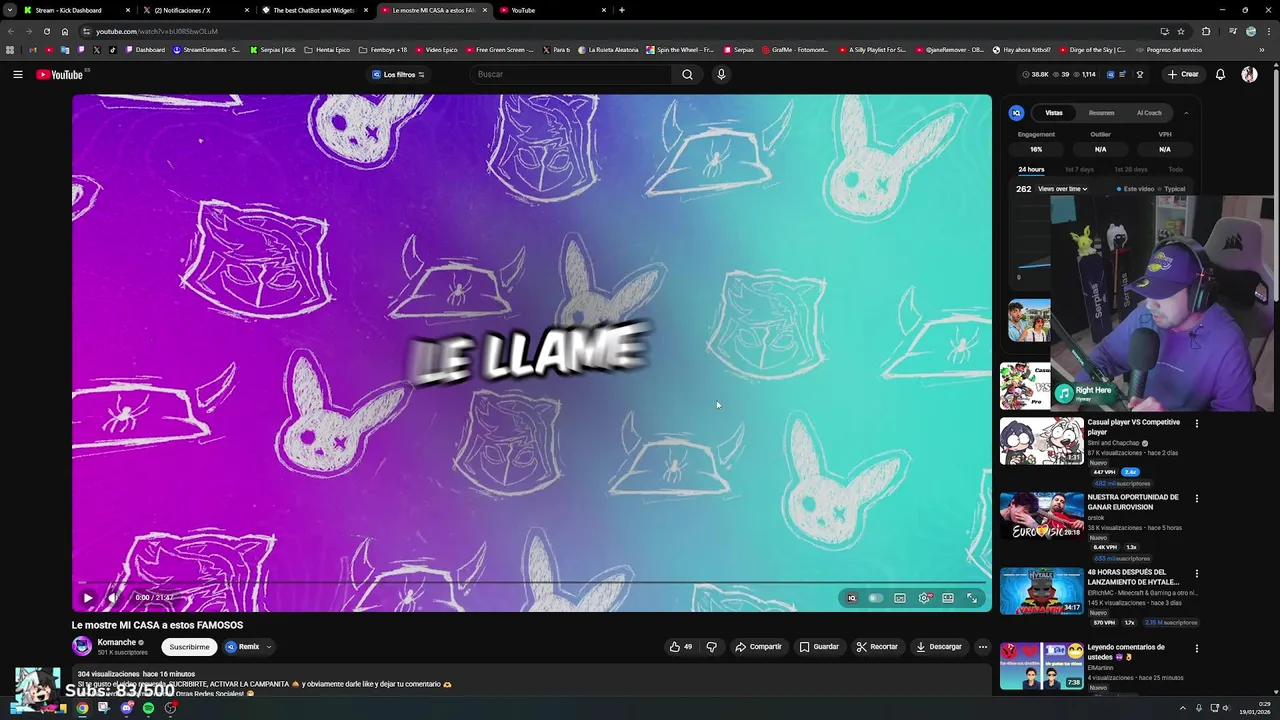Open the browser extensions puzzle icon
The width and height of the screenshot is (1280, 720).
(1206, 31)
